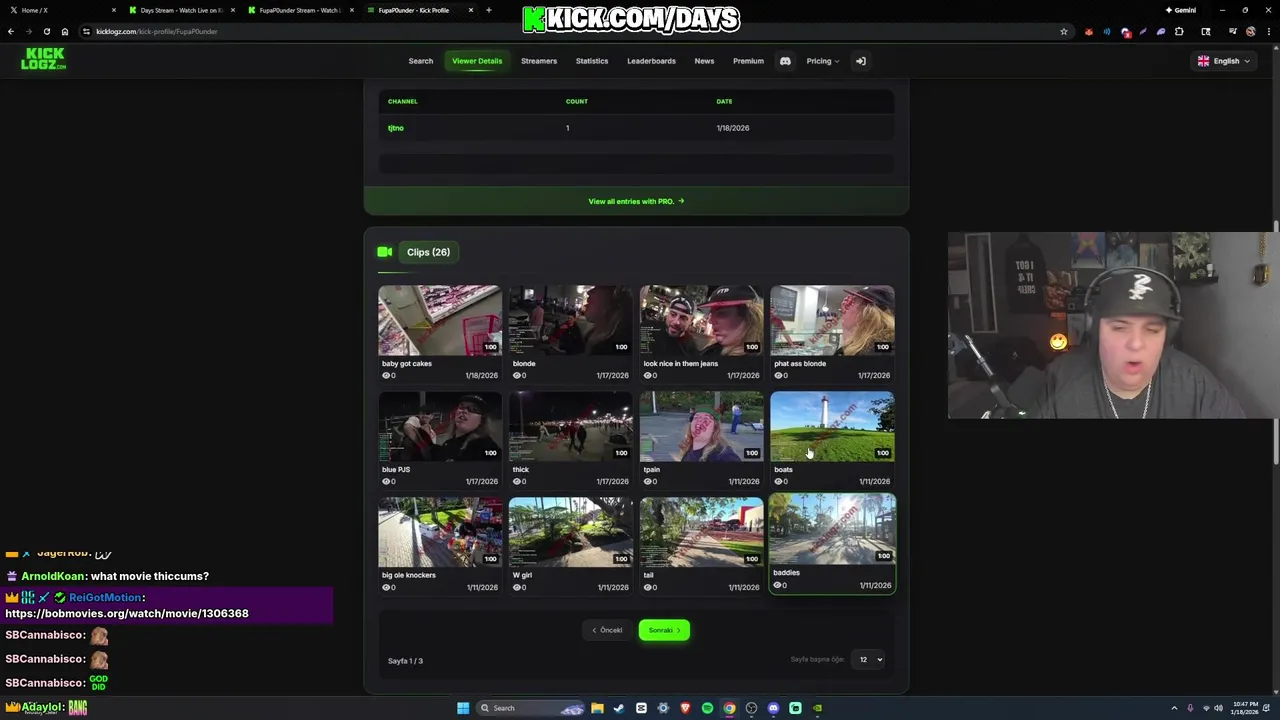
Task: Reload the page
Action: click(46, 31)
